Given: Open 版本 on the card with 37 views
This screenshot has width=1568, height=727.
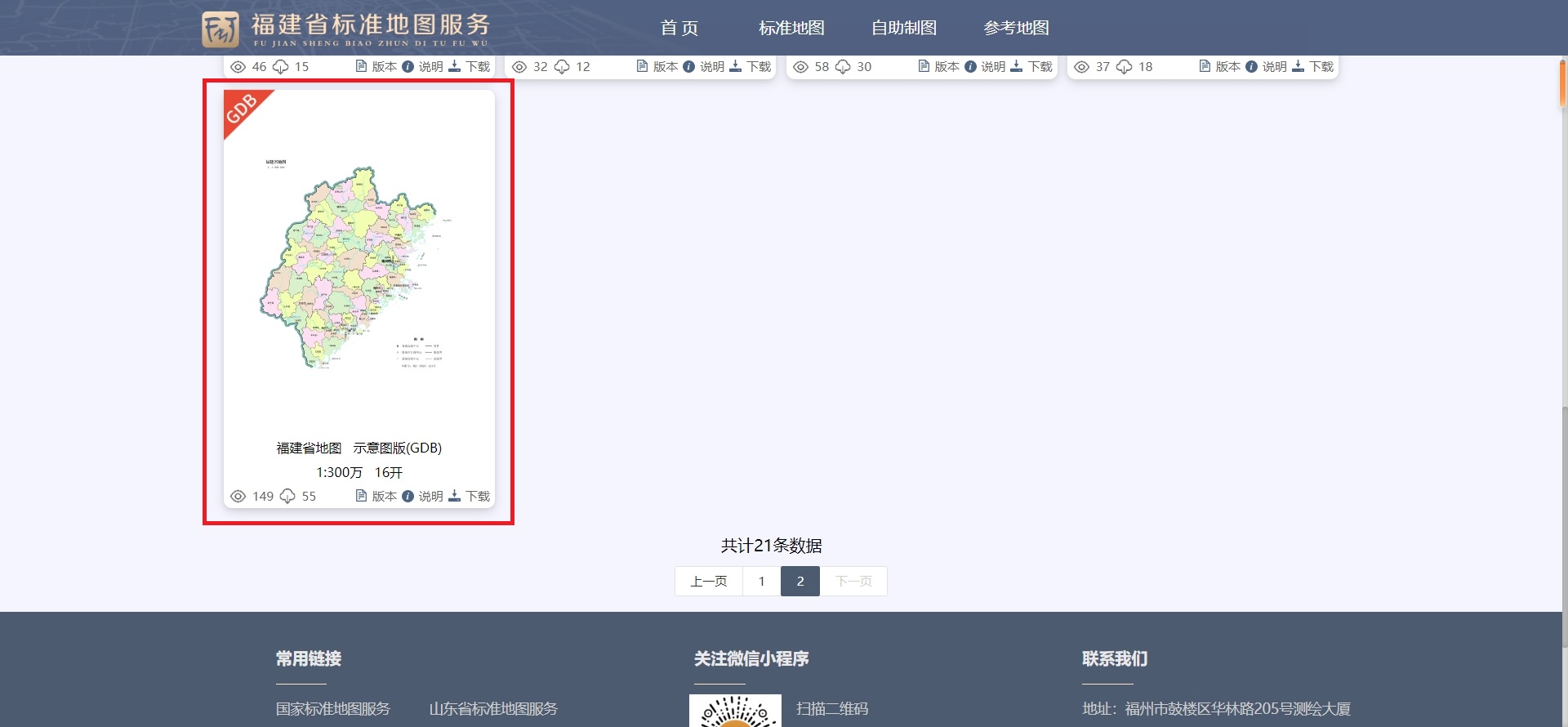Looking at the screenshot, I should click(1220, 67).
